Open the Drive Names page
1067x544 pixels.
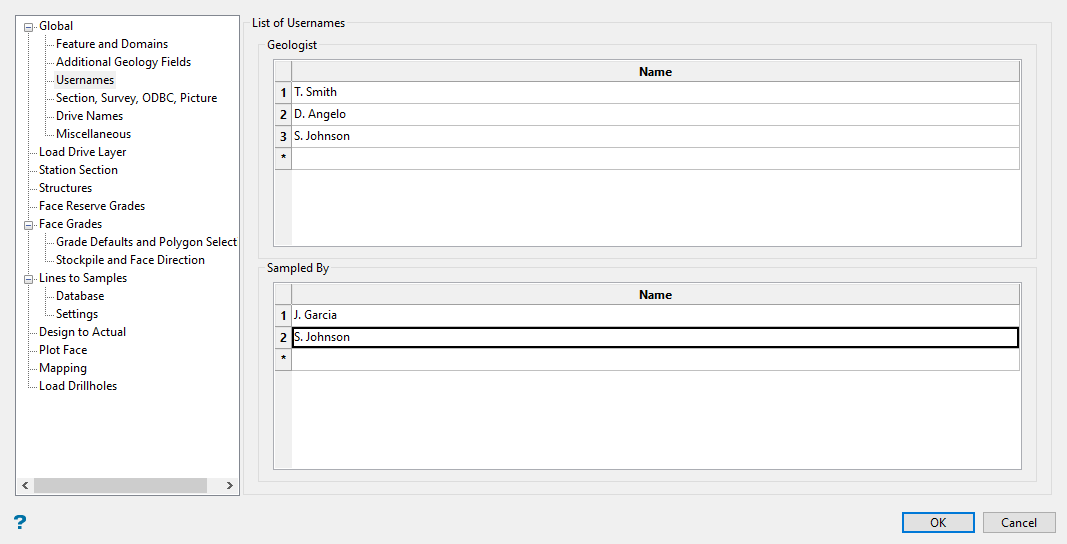coord(89,116)
